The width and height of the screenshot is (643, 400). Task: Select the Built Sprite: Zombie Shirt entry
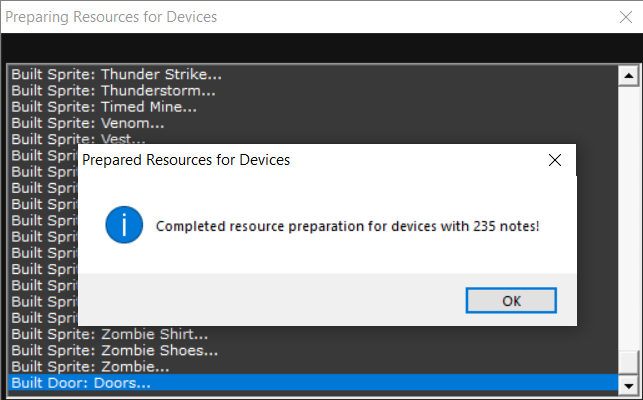pyautogui.click(x=313, y=334)
